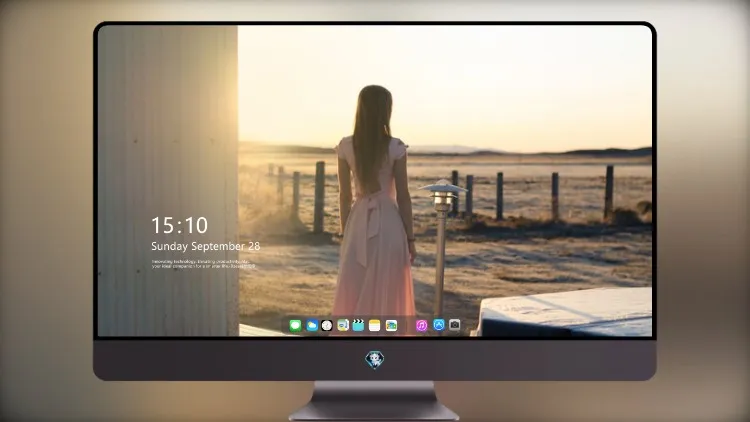Click the mascot logo on monitor chin

point(375,360)
